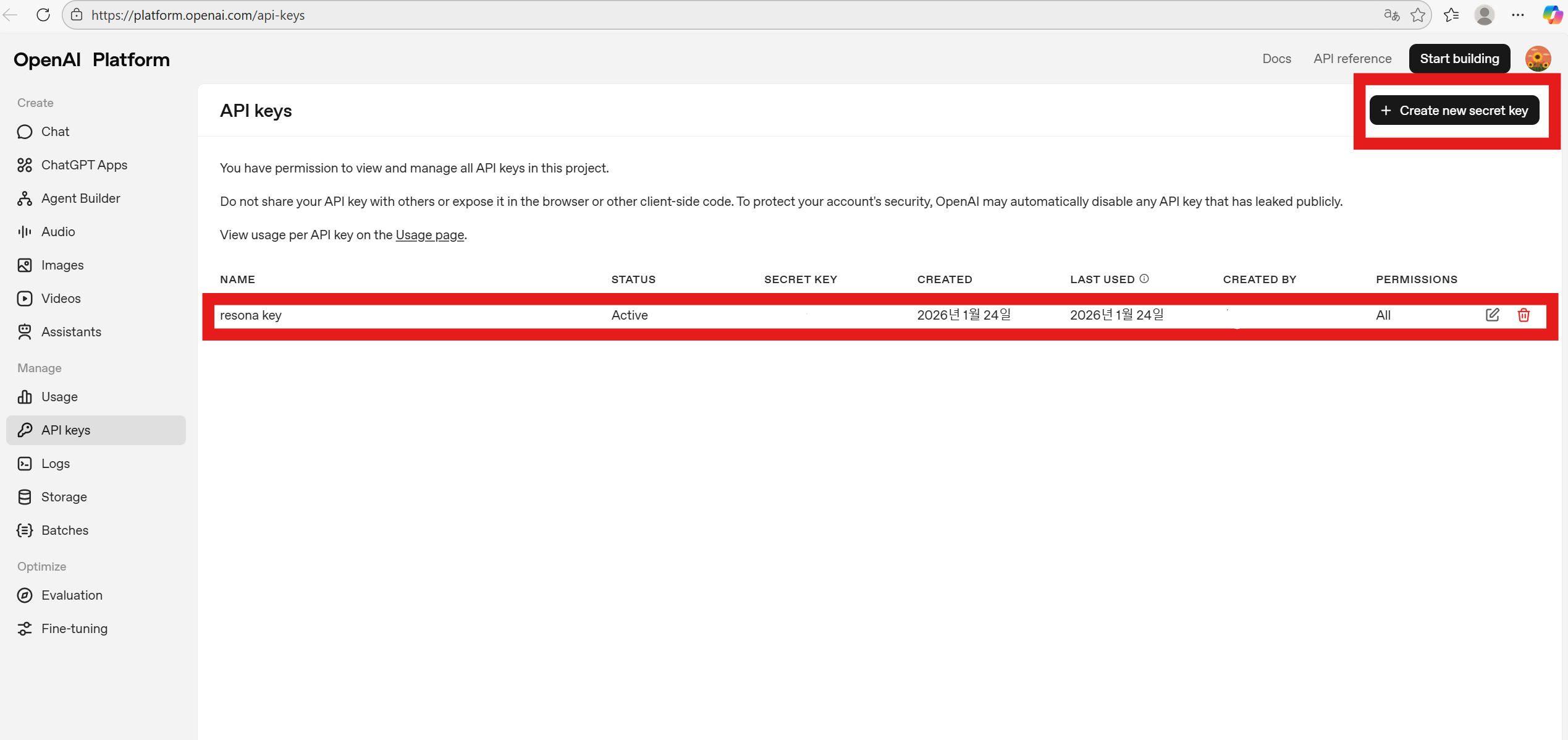Open the API reference link
This screenshot has height=740, width=1568.
pyautogui.click(x=1352, y=59)
